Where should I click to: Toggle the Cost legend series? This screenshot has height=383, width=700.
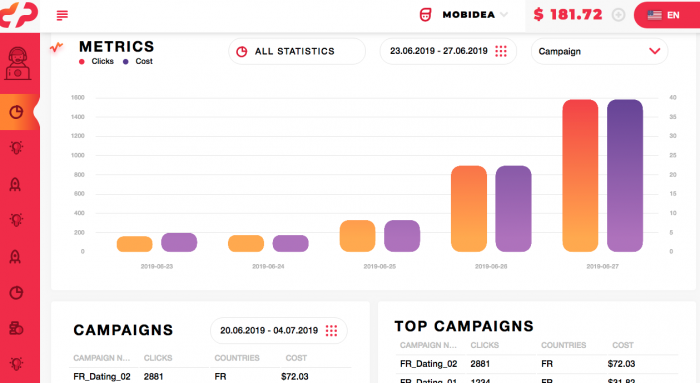(x=138, y=62)
